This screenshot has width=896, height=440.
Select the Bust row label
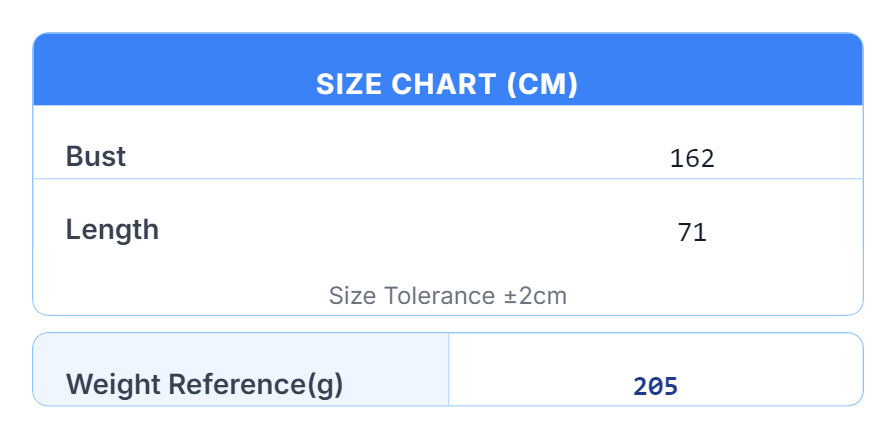(96, 157)
